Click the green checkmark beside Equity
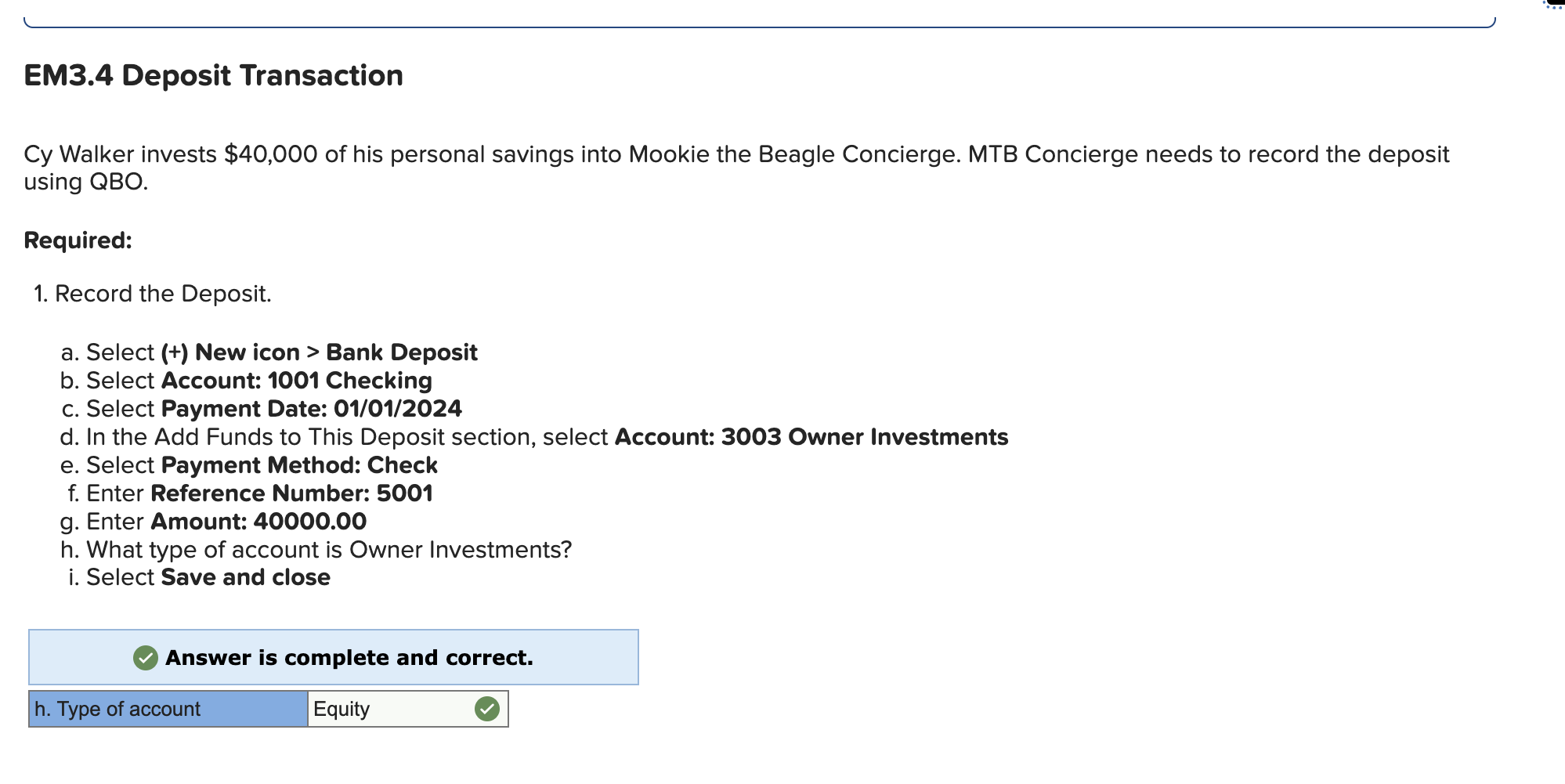The height and width of the screenshot is (784, 1565). click(x=487, y=709)
